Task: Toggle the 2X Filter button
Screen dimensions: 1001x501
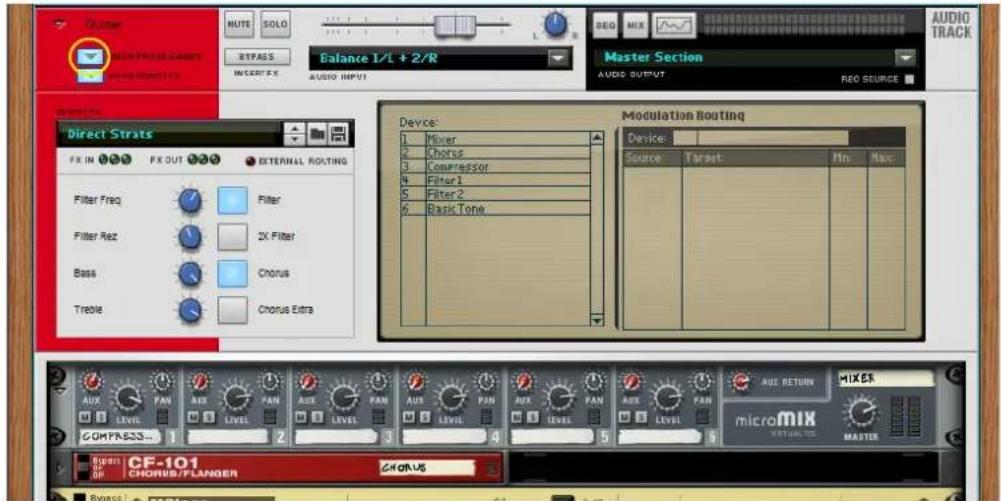Action: tap(232, 237)
